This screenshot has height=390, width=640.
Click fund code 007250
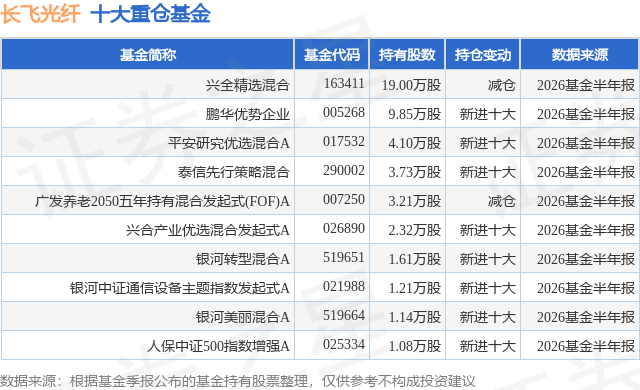344,199
